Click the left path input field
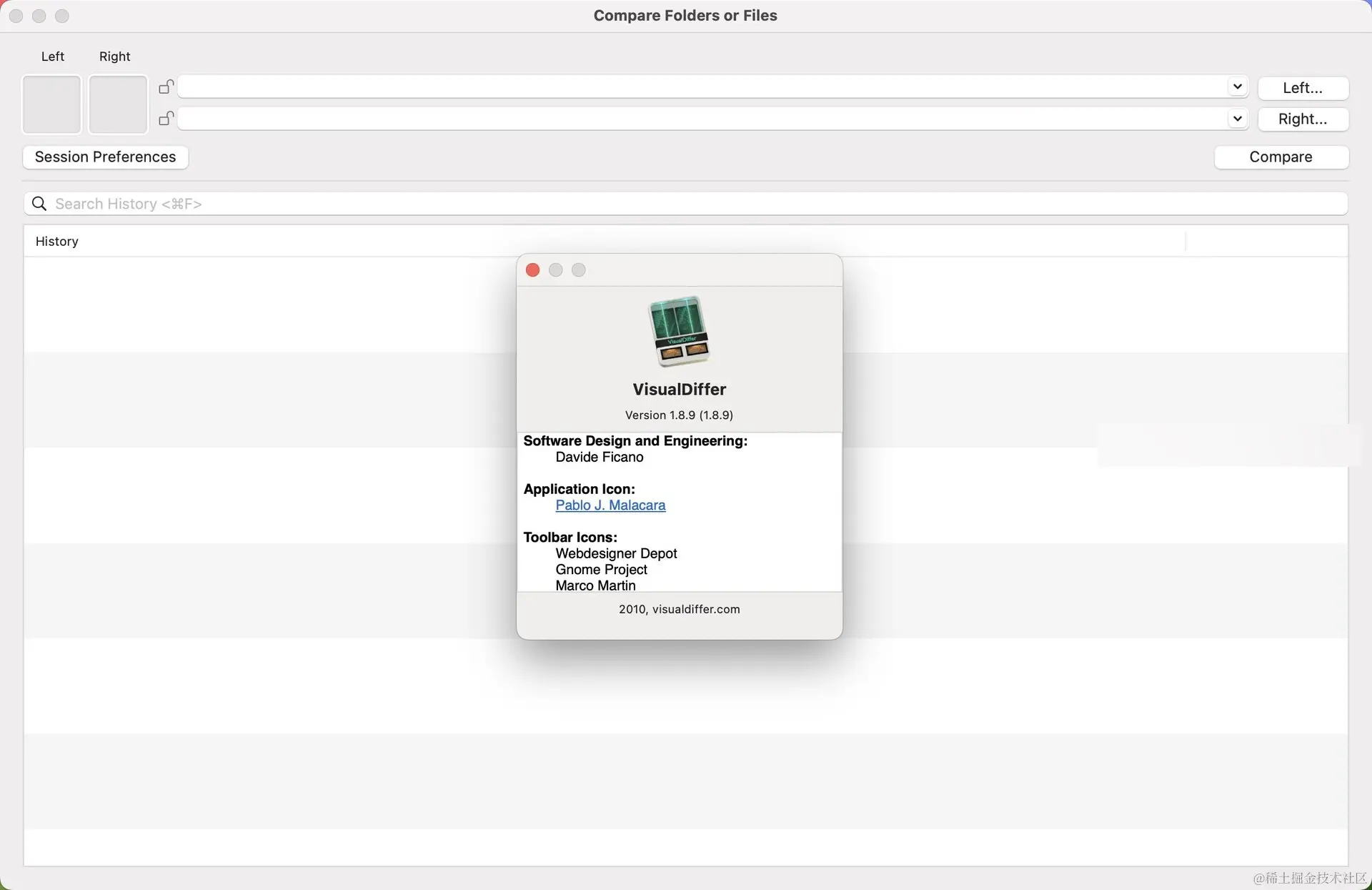The height and width of the screenshot is (890, 1372). click(700, 87)
